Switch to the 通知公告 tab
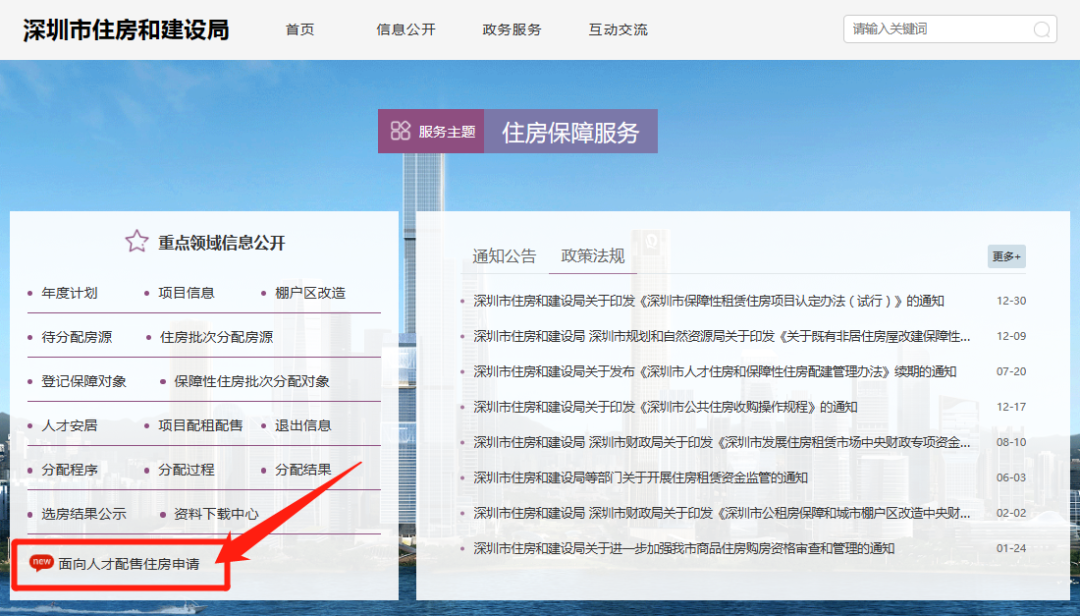 coord(504,256)
